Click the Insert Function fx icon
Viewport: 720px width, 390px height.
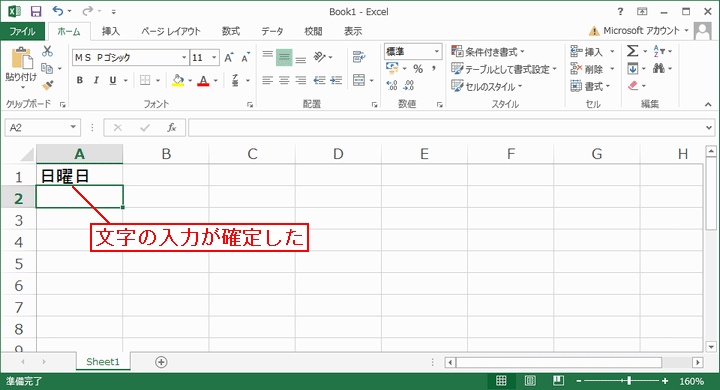(172, 128)
